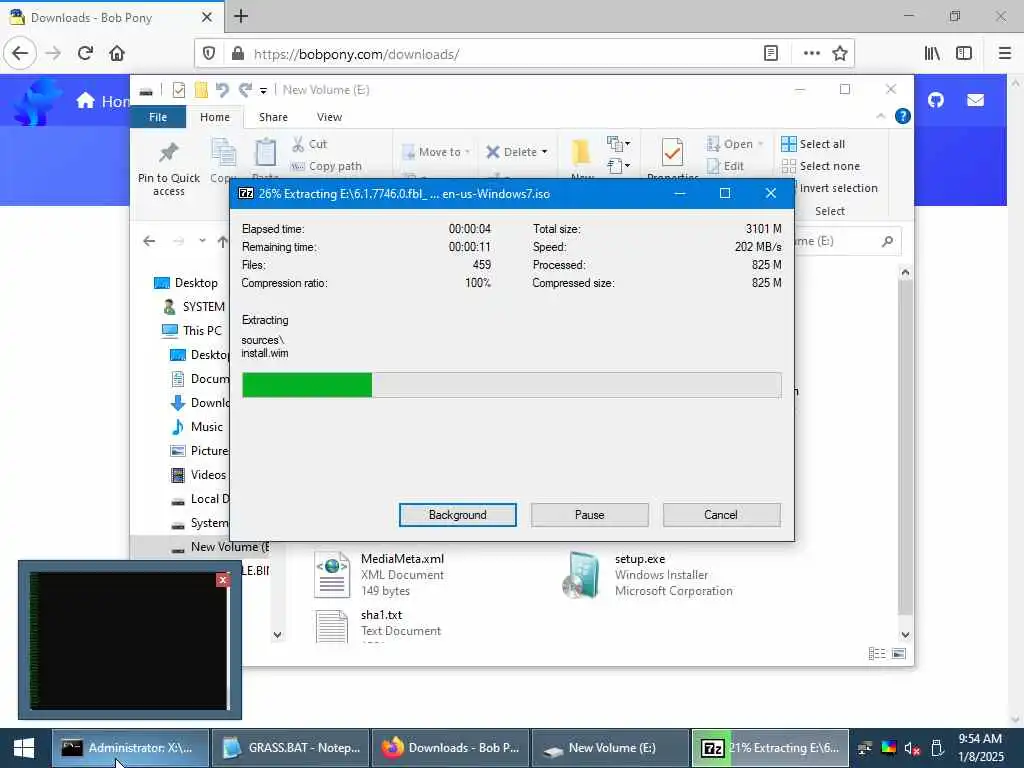Collapse the Explorer ribbon chevron
The height and width of the screenshot is (768, 1024).
[880, 116]
